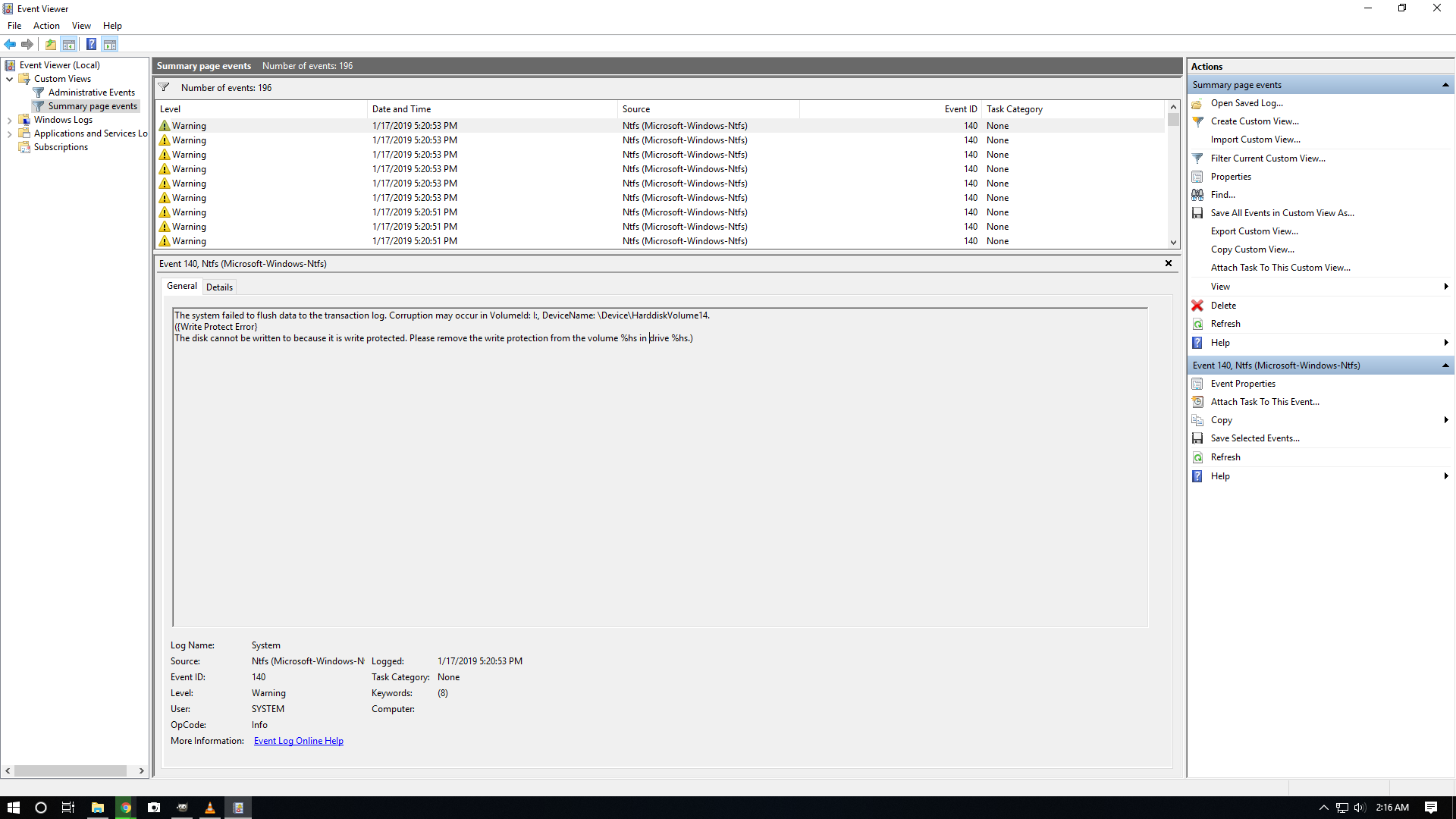This screenshot has height=819, width=1456.
Task: Click the Save All Events floppy icon
Action: point(1197,213)
